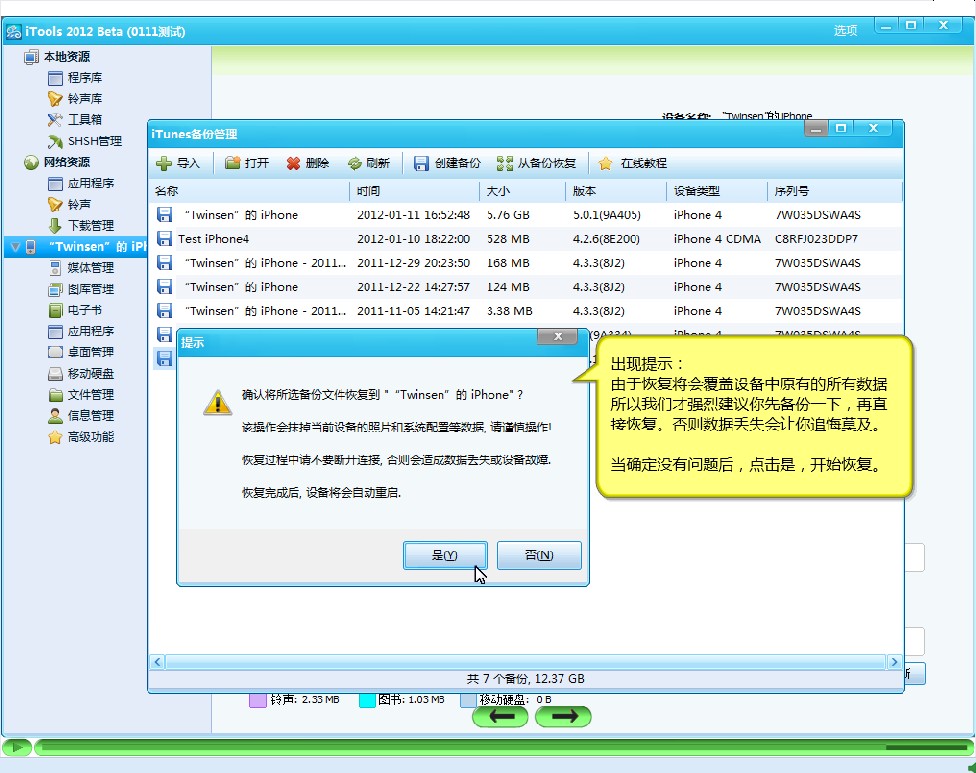Screen dimensions: 976x773
Task: Cancel restore with the 否(N) button
Action: point(539,555)
